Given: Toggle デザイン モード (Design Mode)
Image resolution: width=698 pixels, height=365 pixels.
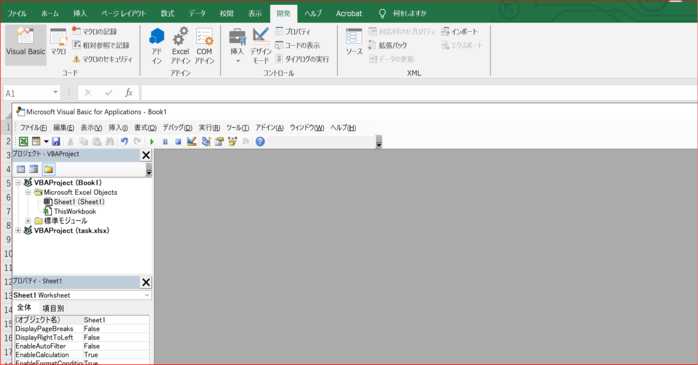Looking at the screenshot, I should pos(260,45).
